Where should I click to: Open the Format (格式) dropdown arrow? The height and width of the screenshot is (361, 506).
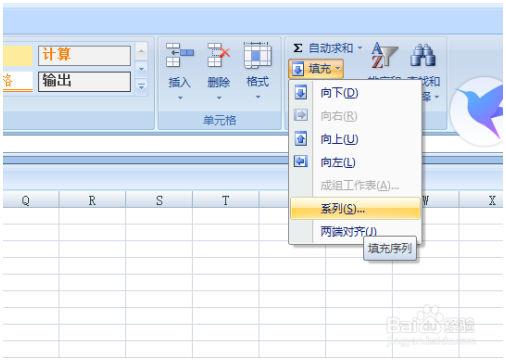[x=258, y=97]
